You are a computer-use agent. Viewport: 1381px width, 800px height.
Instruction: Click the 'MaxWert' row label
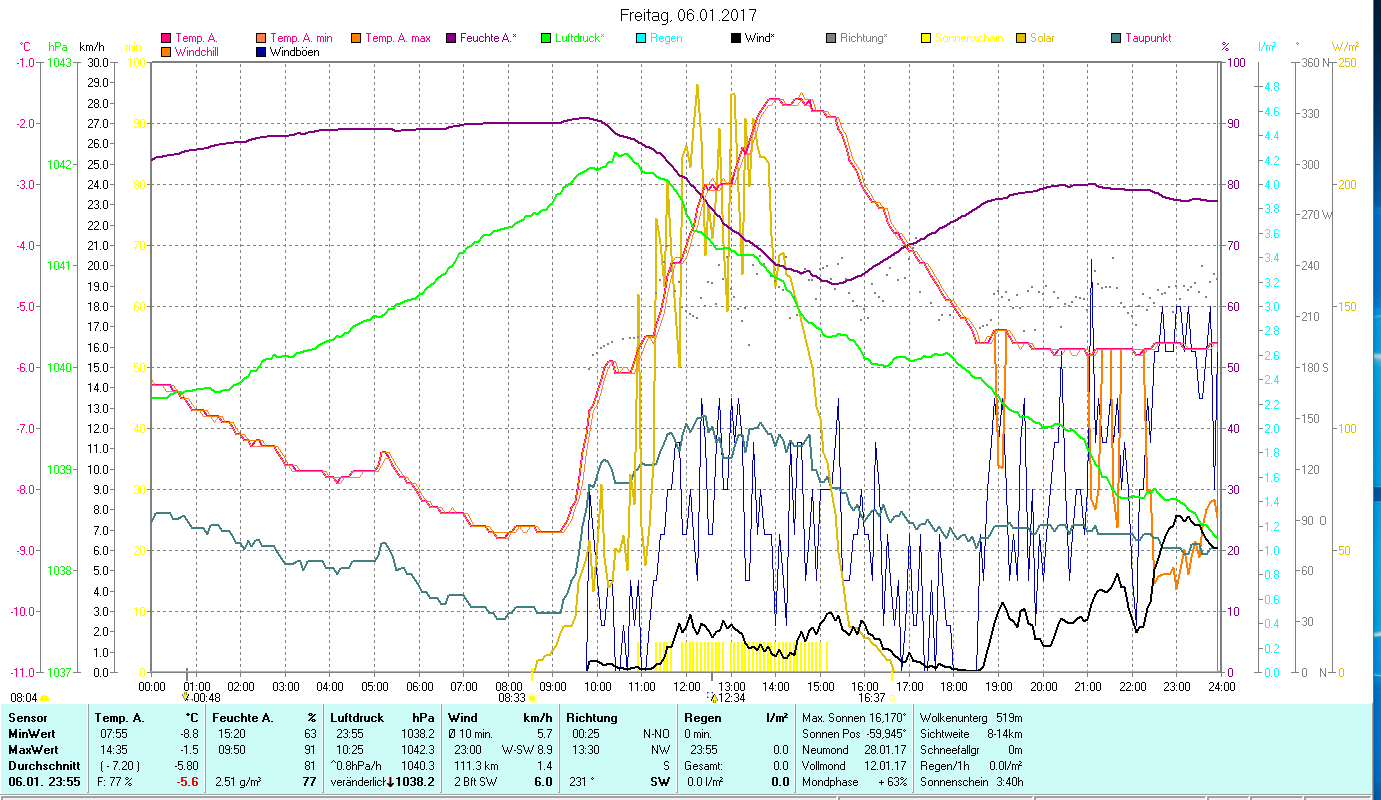pos(34,749)
